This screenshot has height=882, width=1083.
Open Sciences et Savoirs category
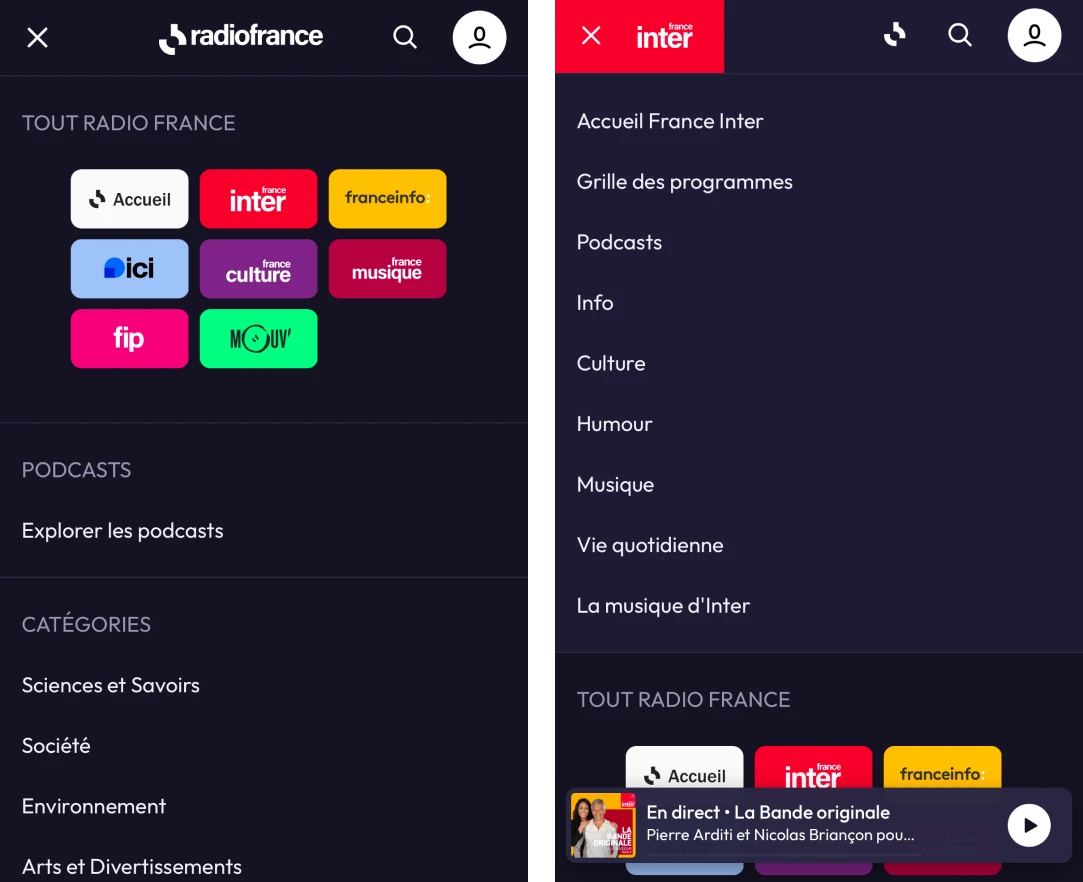111,685
